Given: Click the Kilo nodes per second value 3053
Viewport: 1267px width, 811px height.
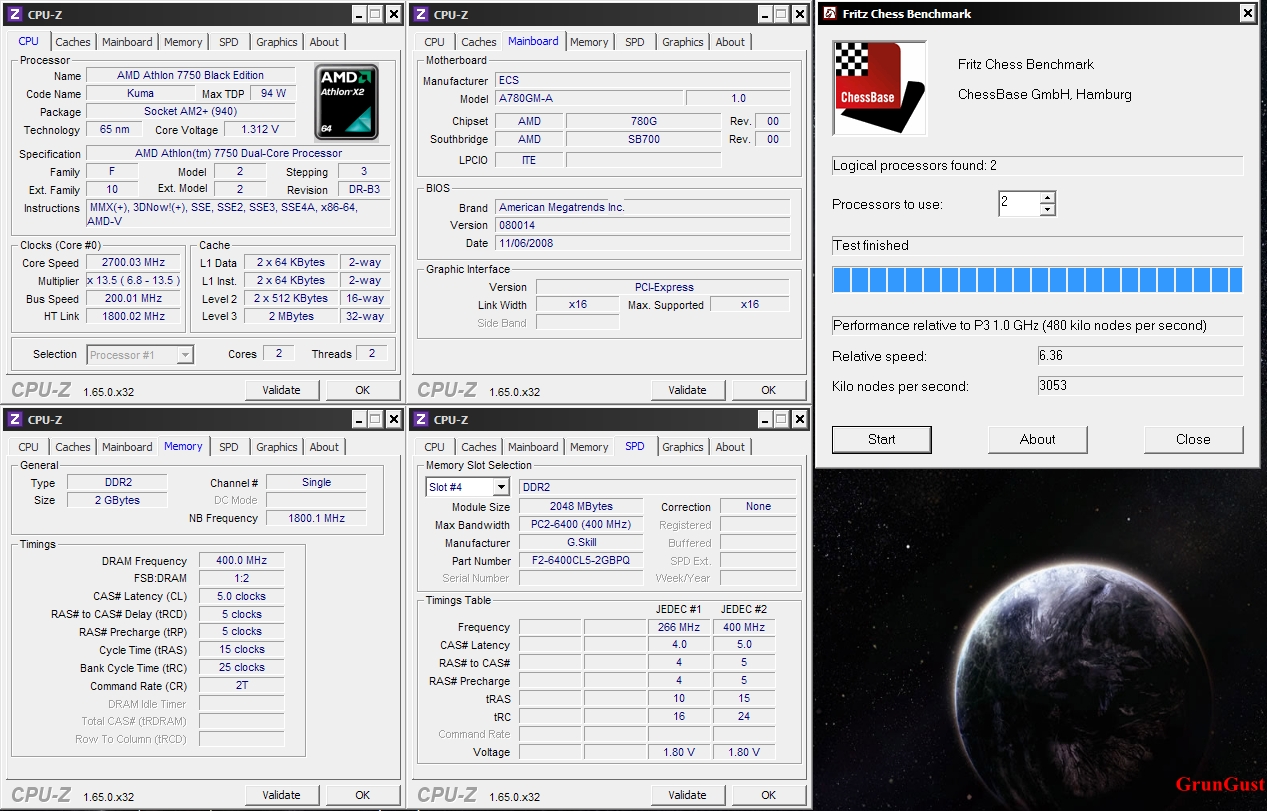Looking at the screenshot, I should (1140, 386).
